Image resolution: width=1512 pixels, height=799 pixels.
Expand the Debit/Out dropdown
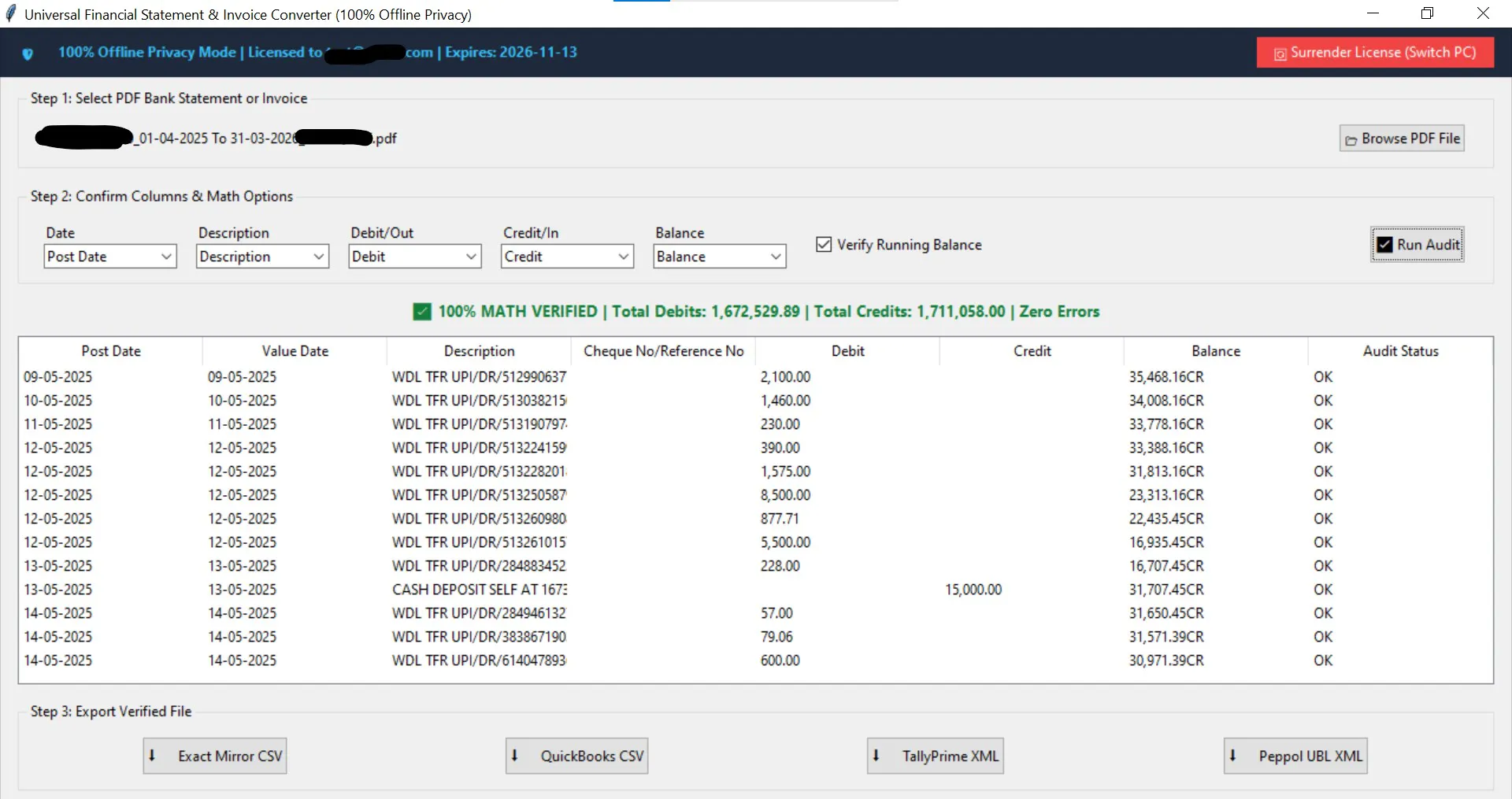(x=415, y=257)
